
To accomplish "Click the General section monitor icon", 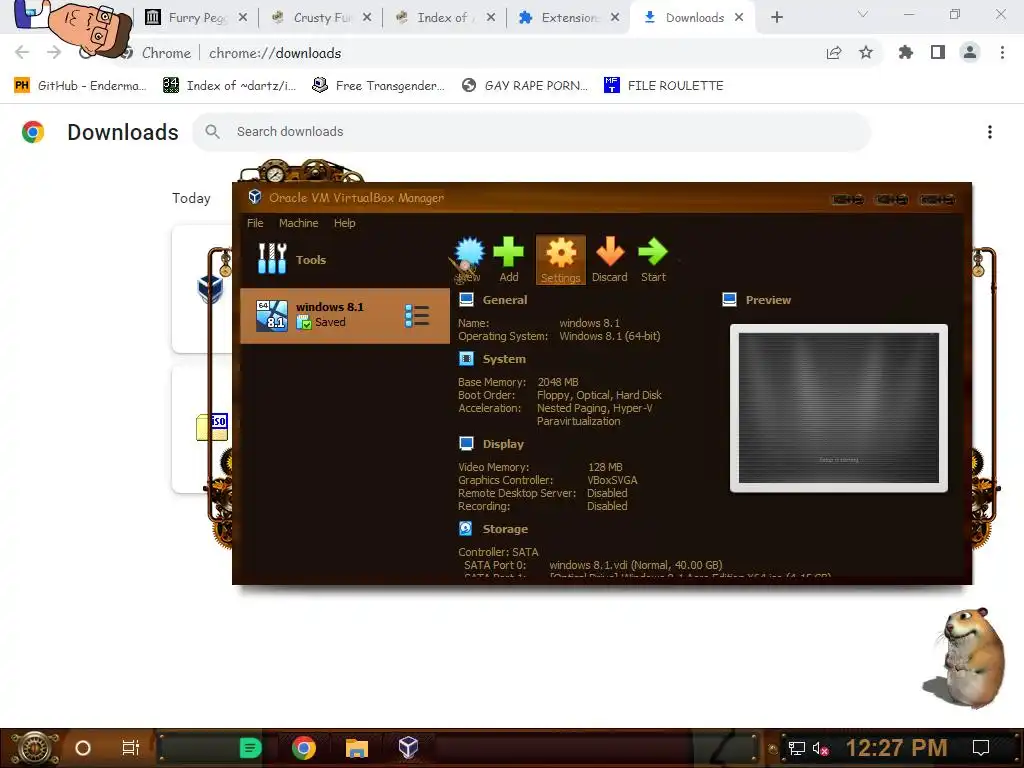I will pyautogui.click(x=466, y=300).
